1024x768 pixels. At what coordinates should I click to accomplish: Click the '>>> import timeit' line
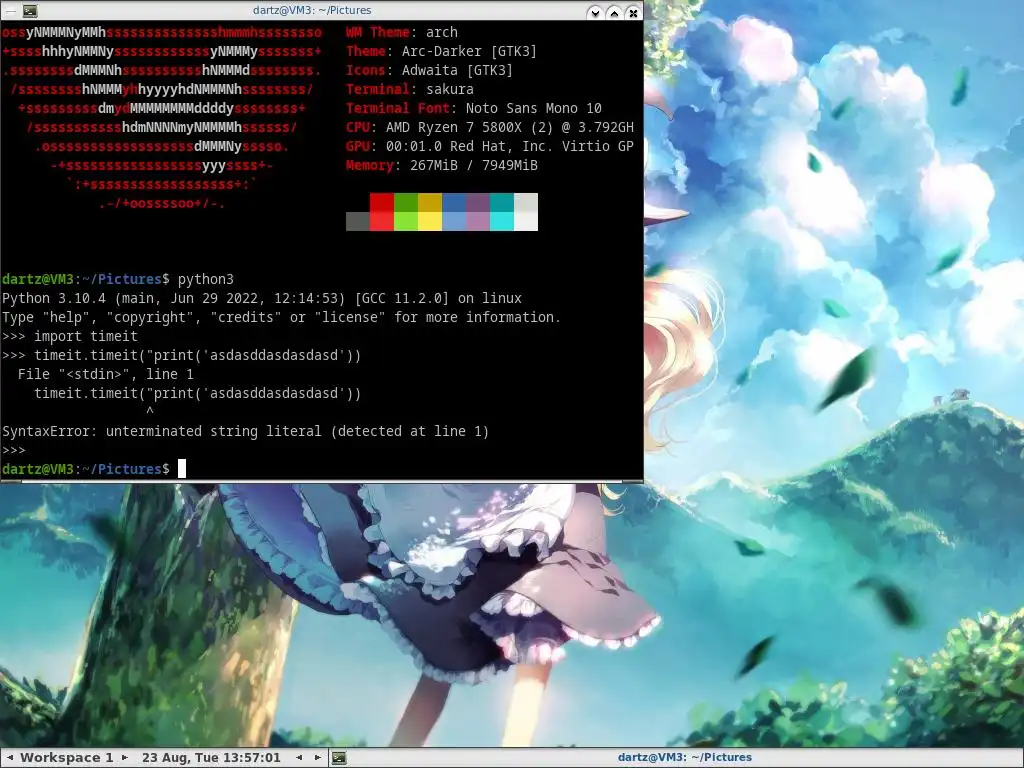(x=70, y=336)
